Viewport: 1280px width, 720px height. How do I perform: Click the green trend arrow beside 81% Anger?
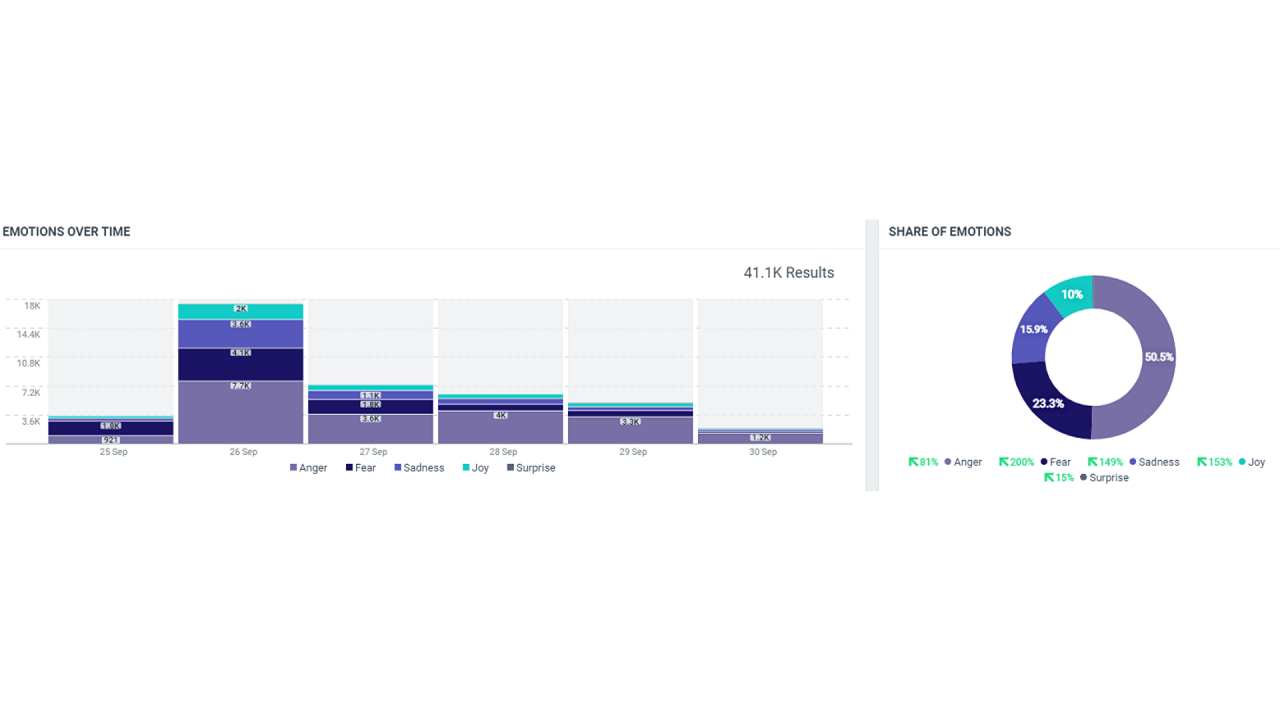click(x=913, y=462)
